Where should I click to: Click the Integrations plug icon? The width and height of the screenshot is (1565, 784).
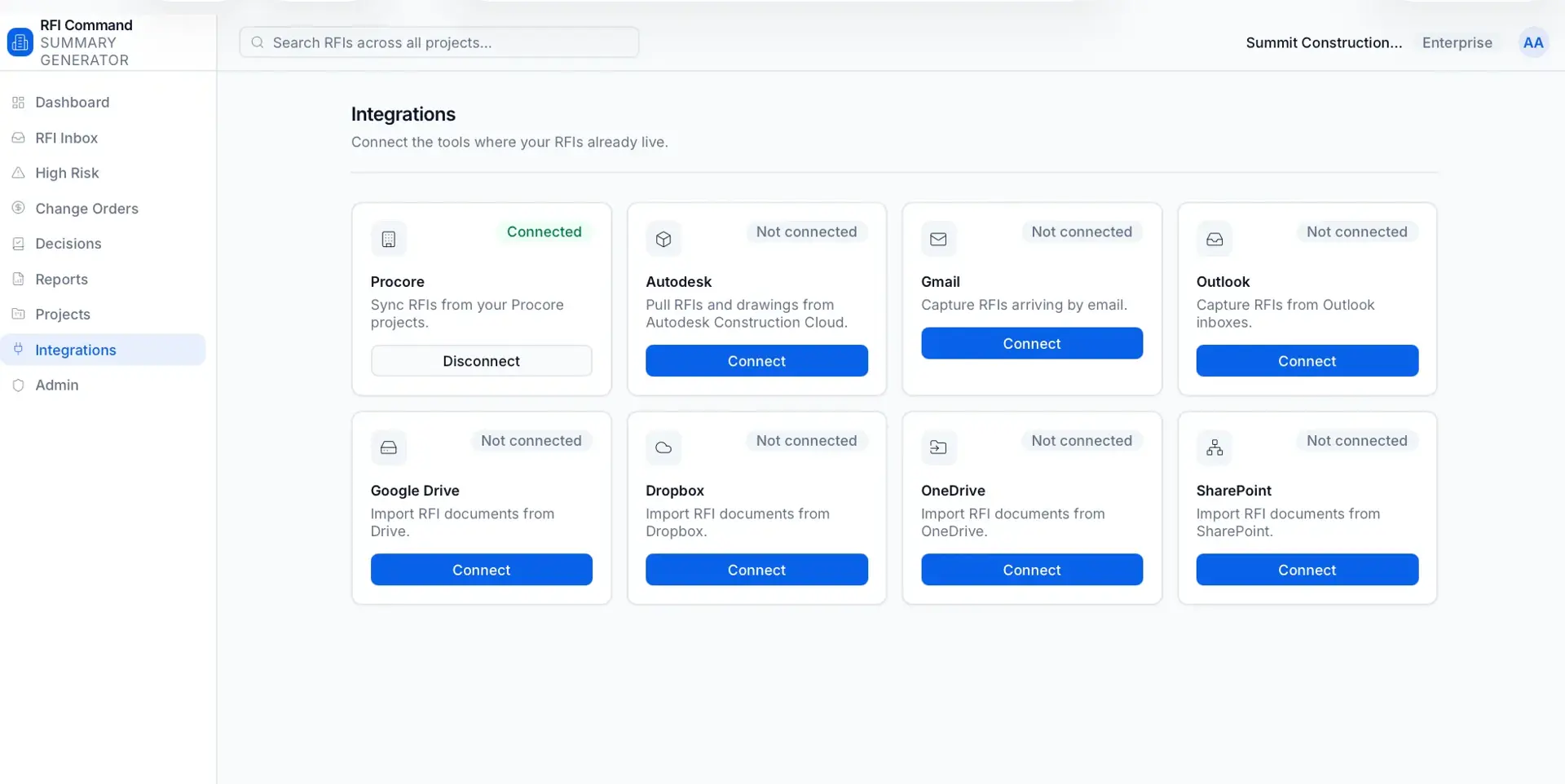tap(18, 349)
